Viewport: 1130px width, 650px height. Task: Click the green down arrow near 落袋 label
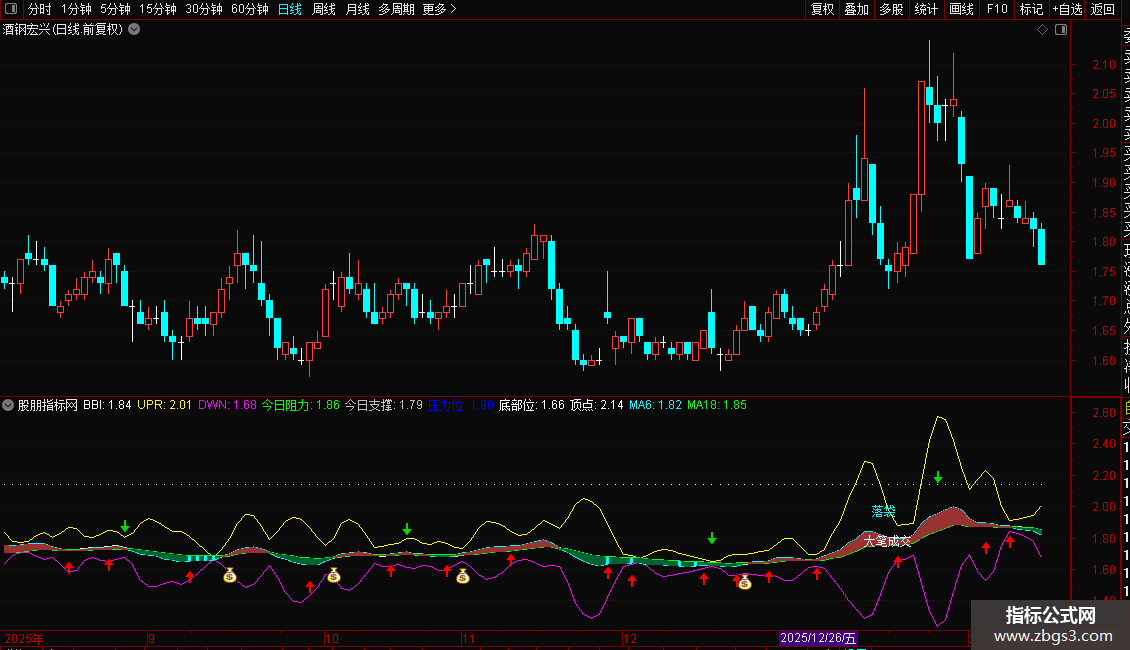(938, 478)
